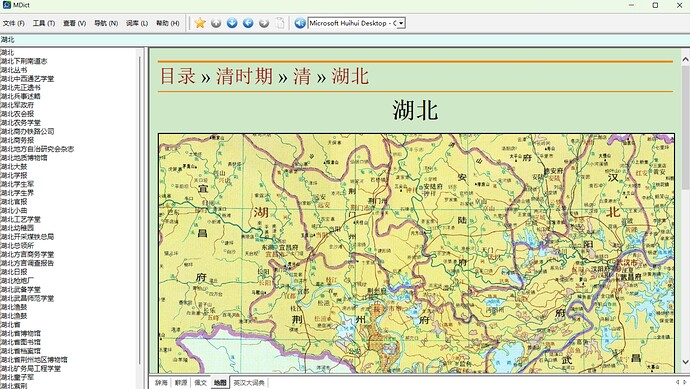Click the search box containing 湖北
Viewport: 690px width, 389px height.
point(345,40)
